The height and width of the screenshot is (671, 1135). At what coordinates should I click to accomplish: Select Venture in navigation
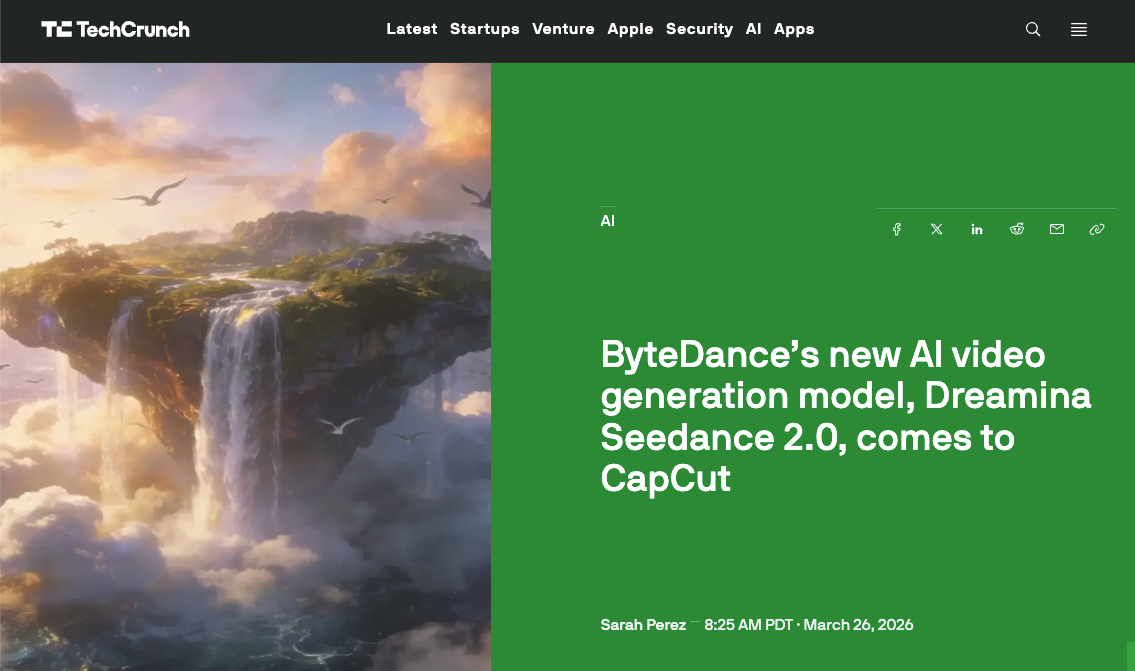[563, 29]
